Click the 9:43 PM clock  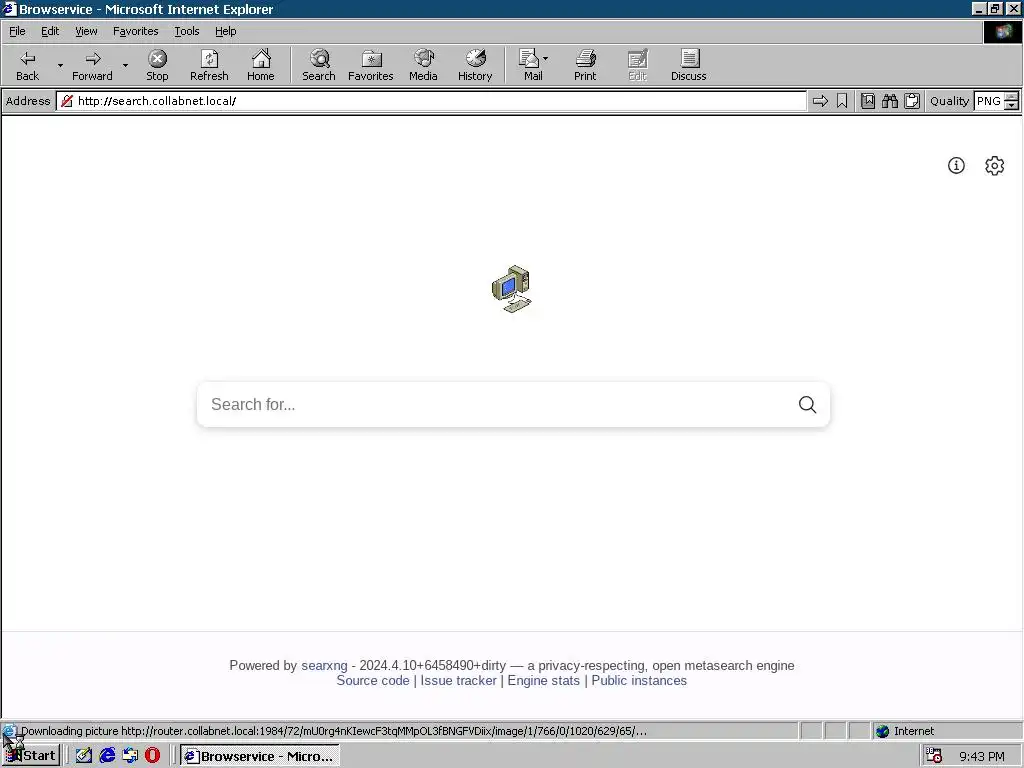tap(982, 756)
